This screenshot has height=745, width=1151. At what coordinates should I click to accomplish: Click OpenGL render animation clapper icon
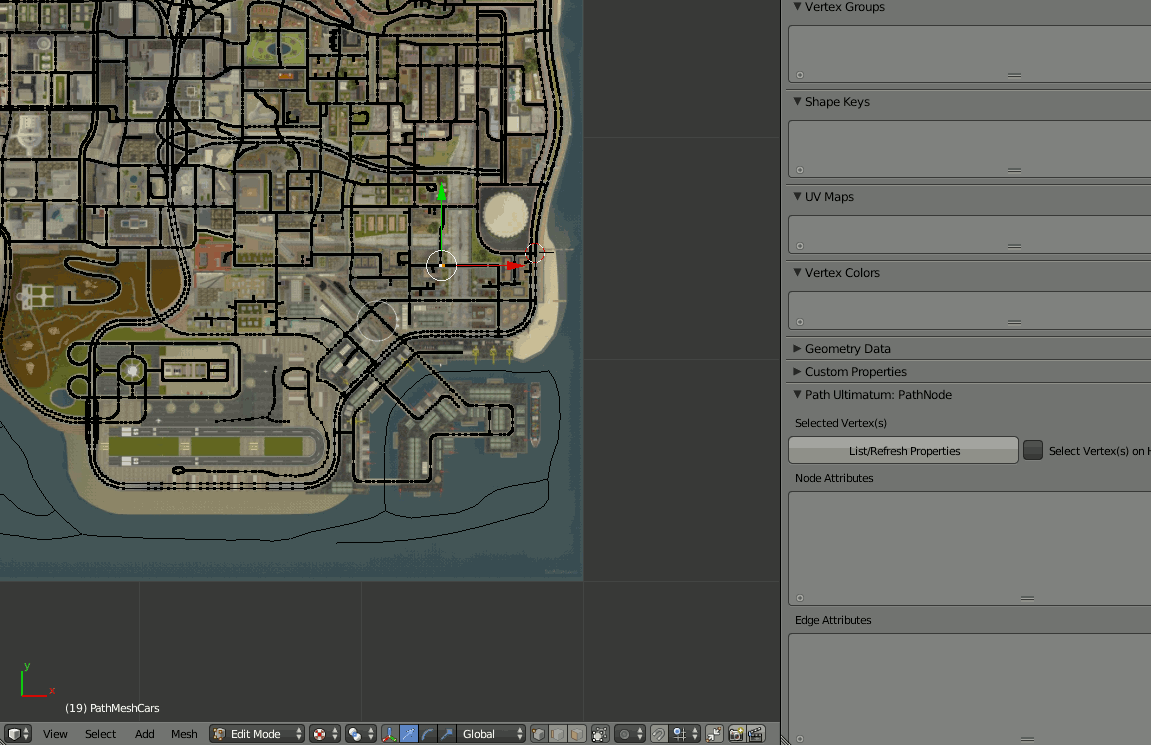tap(755, 734)
